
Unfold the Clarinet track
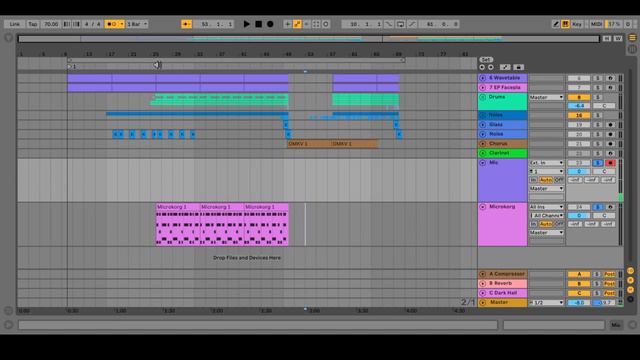point(482,153)
